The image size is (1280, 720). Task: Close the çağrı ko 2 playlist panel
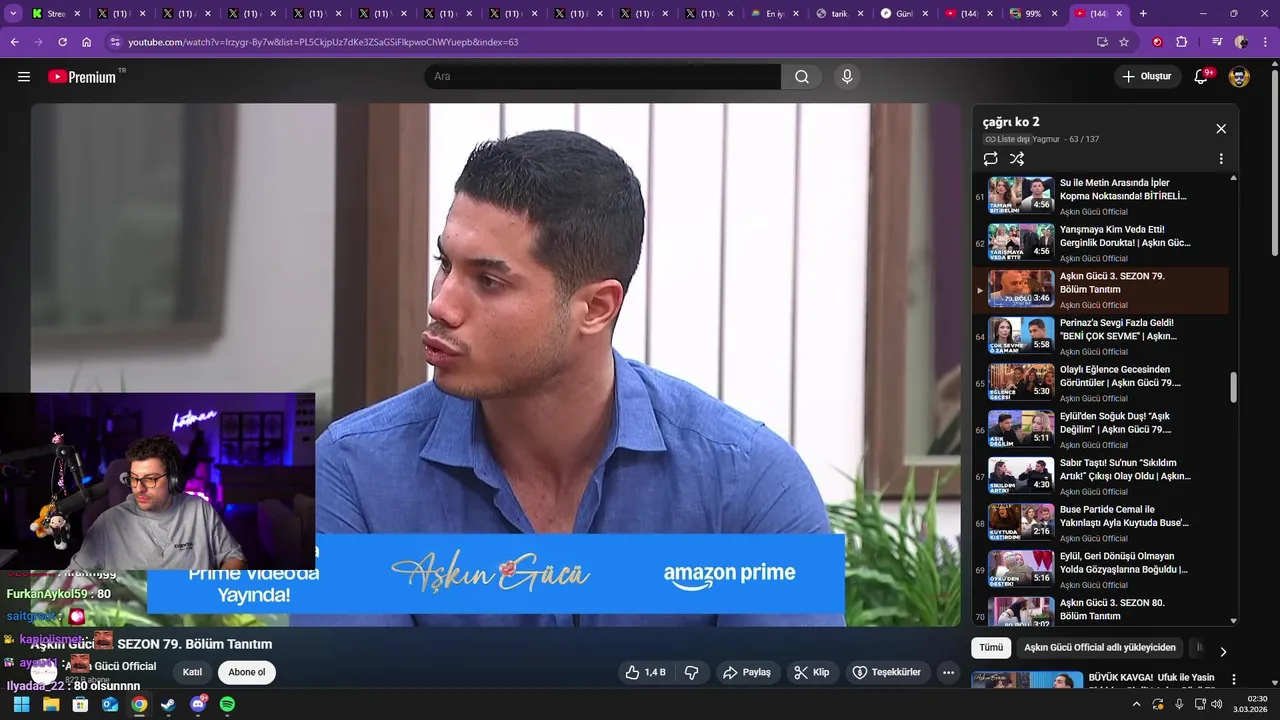[x=1221, y=129]
